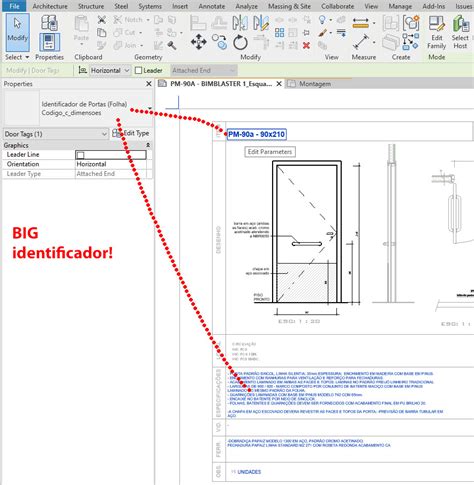474x485 pixels.
Task: Close the PM-90A view tab
Action: [x=279, y=84]
